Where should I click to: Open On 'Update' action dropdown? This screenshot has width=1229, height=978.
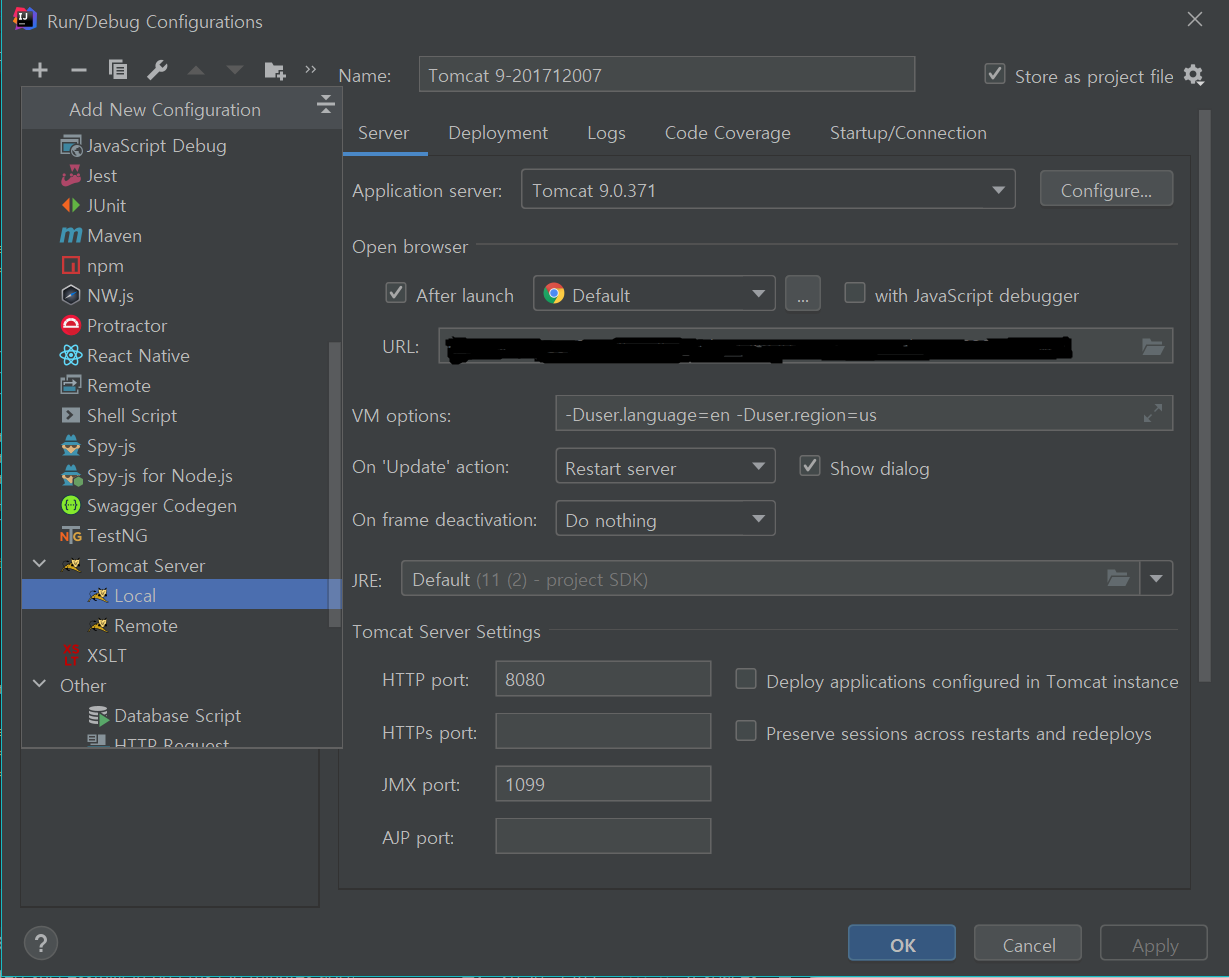click(665, 467)
